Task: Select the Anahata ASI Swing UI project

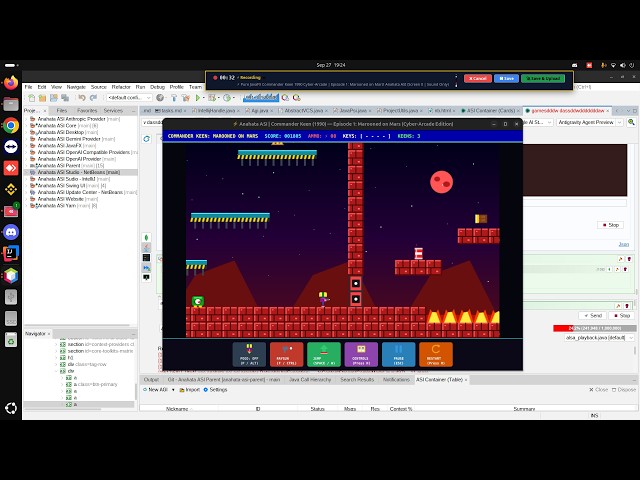Action: 68,186
